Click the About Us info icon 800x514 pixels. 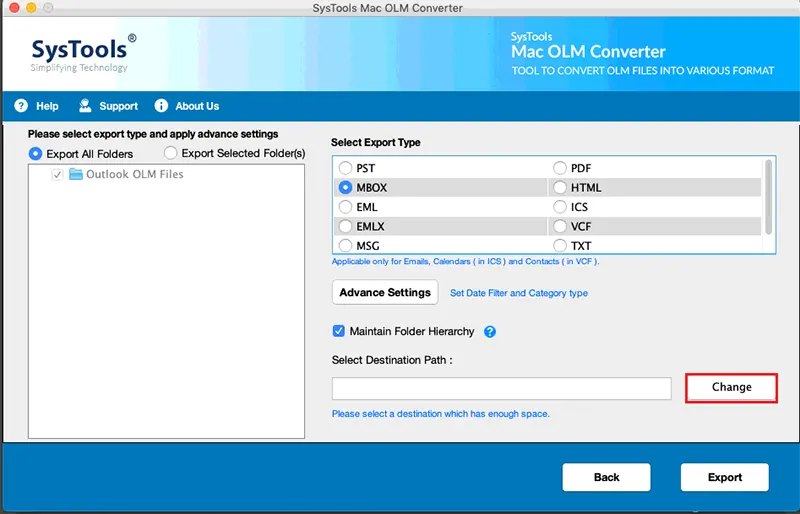click(161, 106)
